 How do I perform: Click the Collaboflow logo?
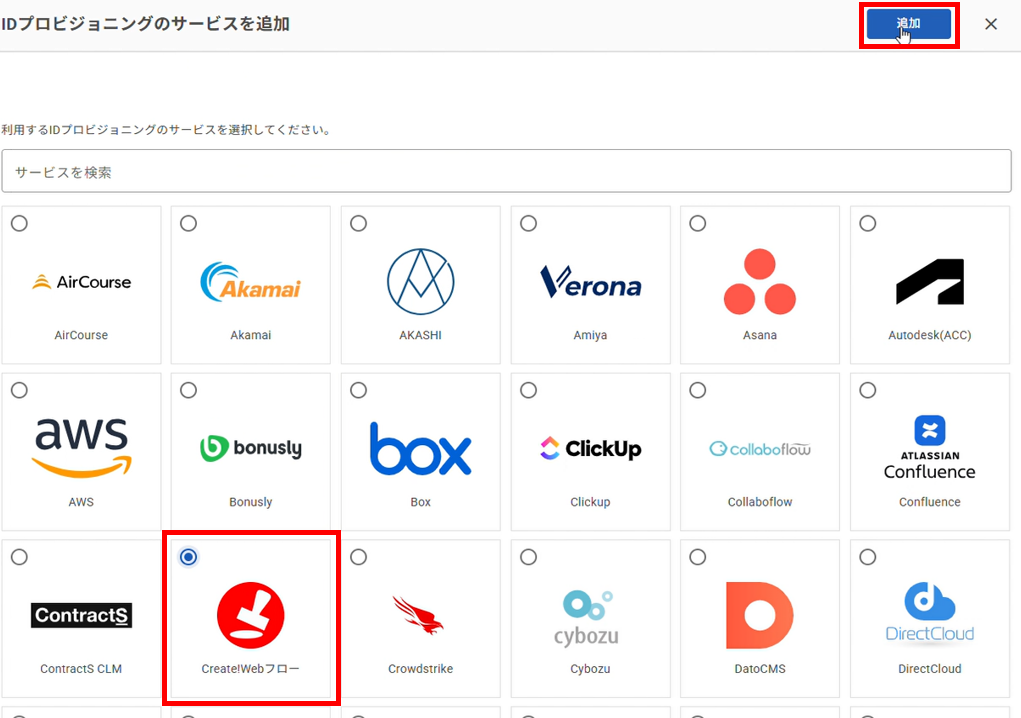(x=760, y=449)
